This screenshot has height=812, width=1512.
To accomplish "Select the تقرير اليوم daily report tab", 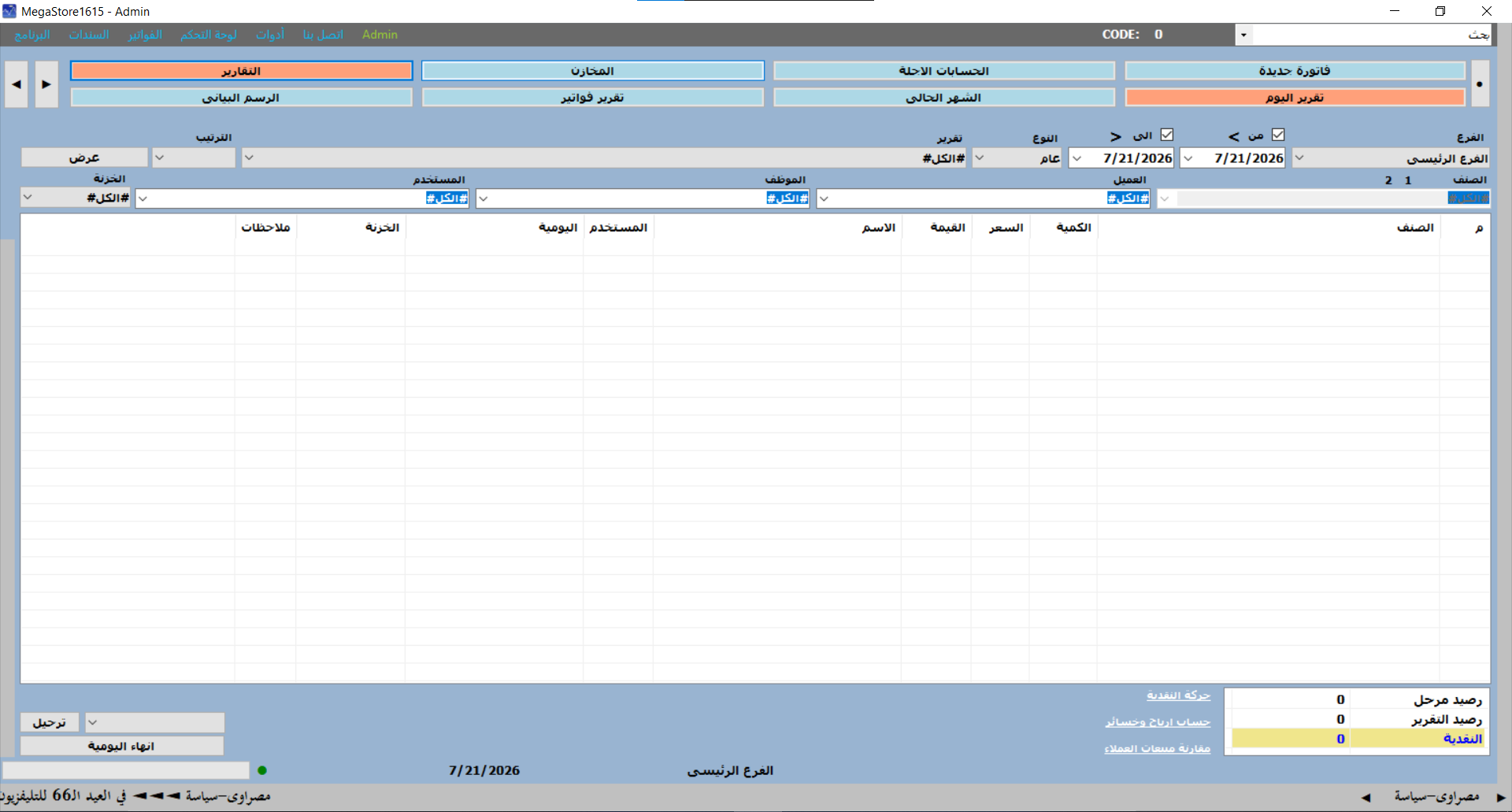I will (1295, 98).
